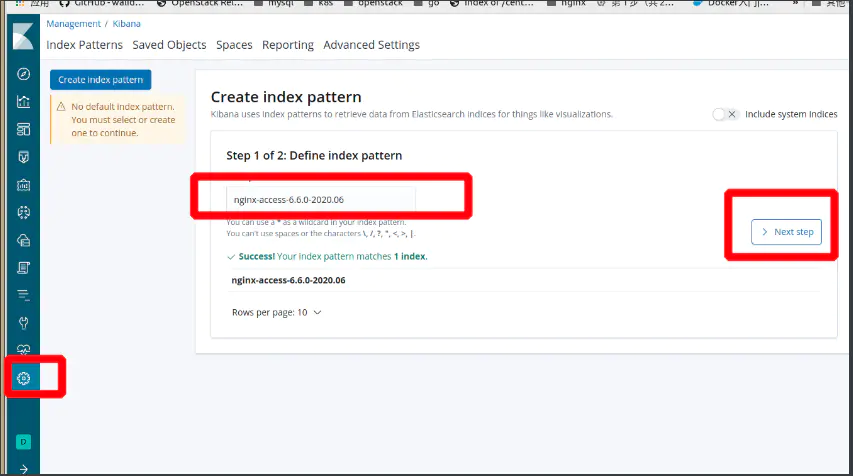Open the k8s bookmarks folder
Image resolution: width=853 pixels, height=476 pixels.
pos(319,3)
